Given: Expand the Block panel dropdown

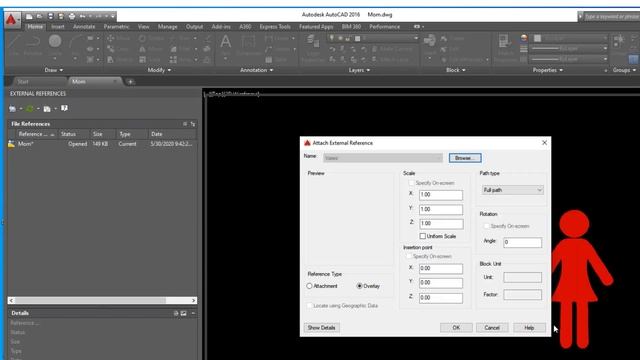Looking at the screenshot, I should [x=456, y=70].
